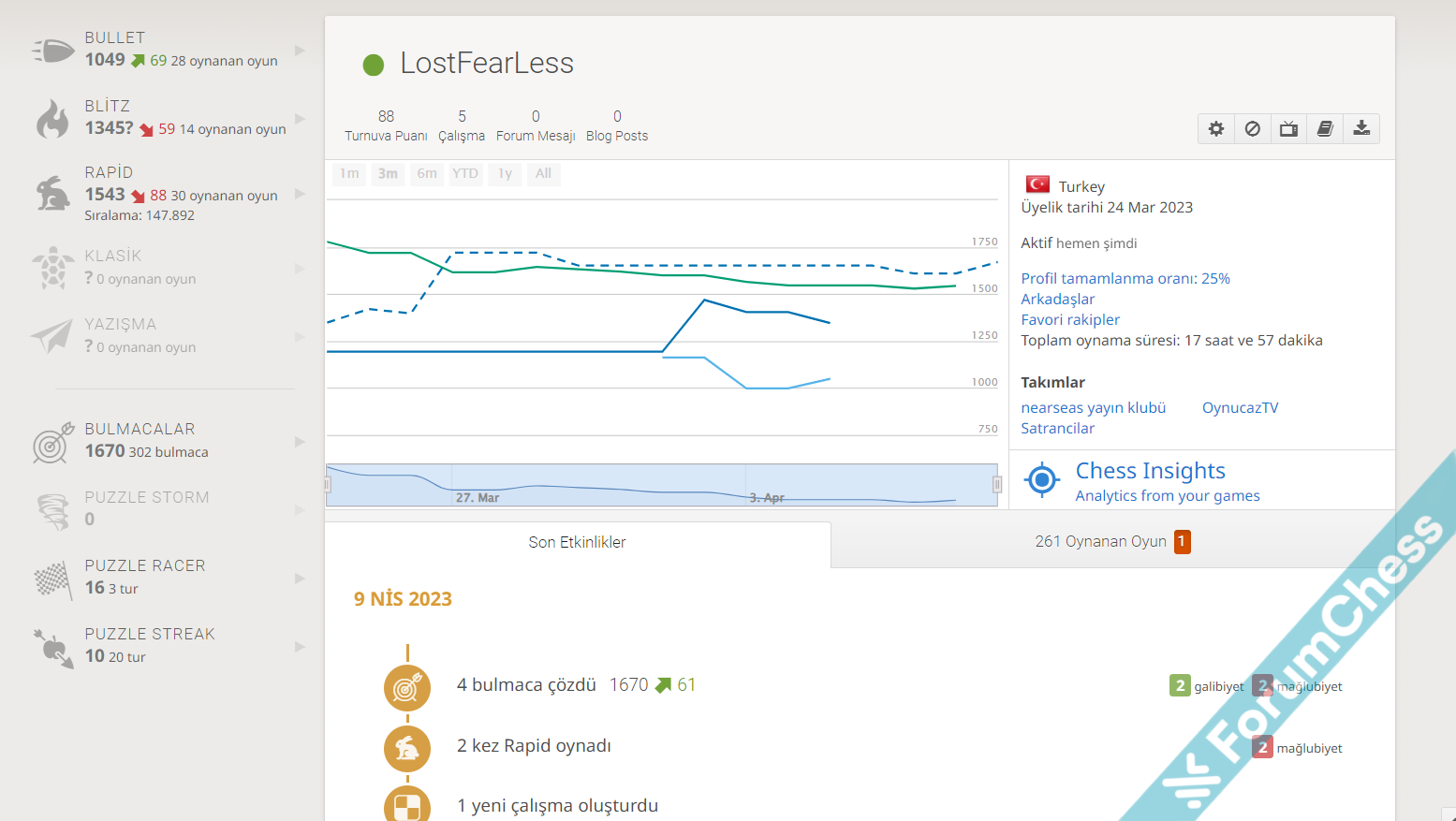Expand the Puzzle Streak row arrow
This screenshot has width=1456, height=821.
(300, 646)
